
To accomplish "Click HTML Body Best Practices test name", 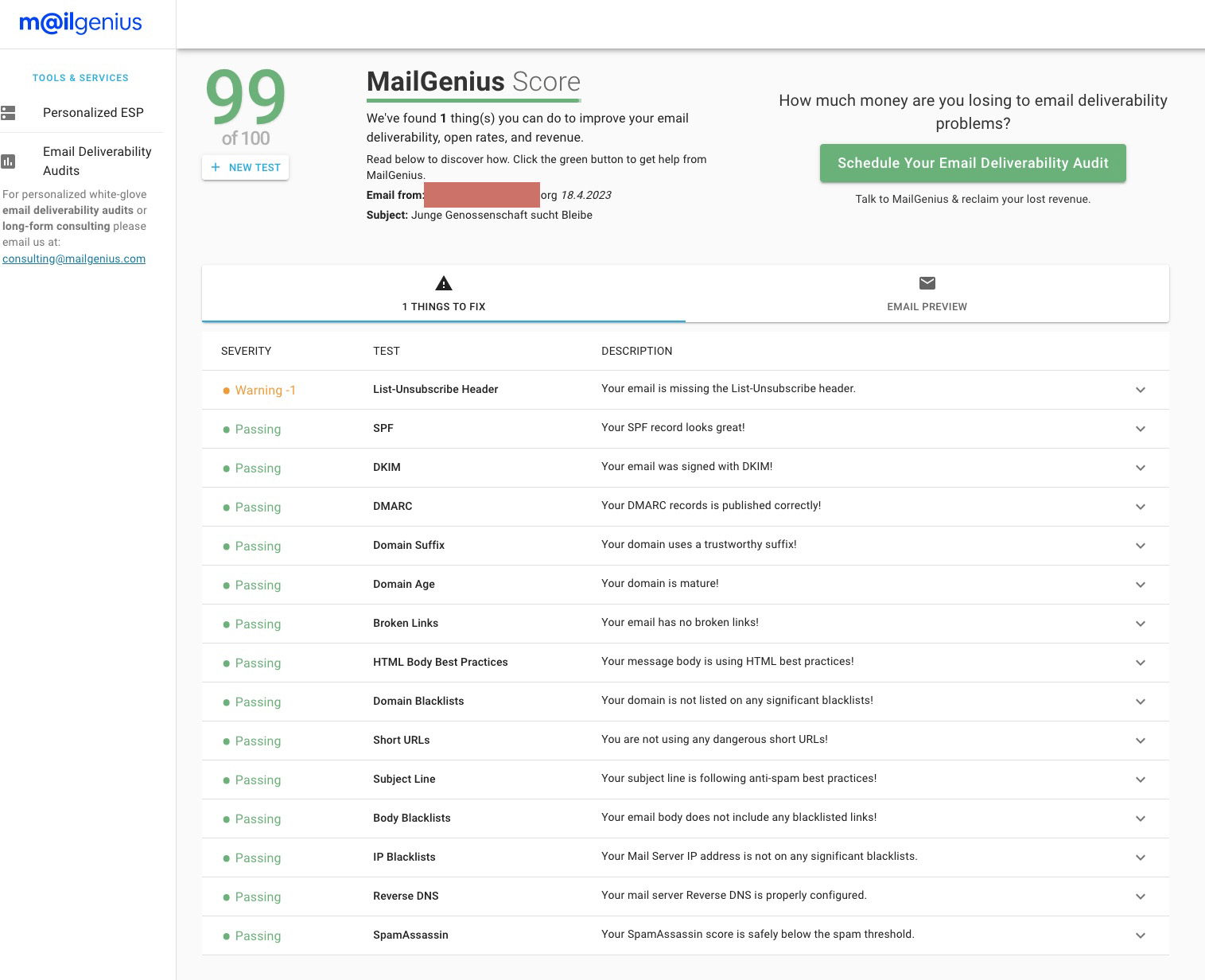I will 441,662.
